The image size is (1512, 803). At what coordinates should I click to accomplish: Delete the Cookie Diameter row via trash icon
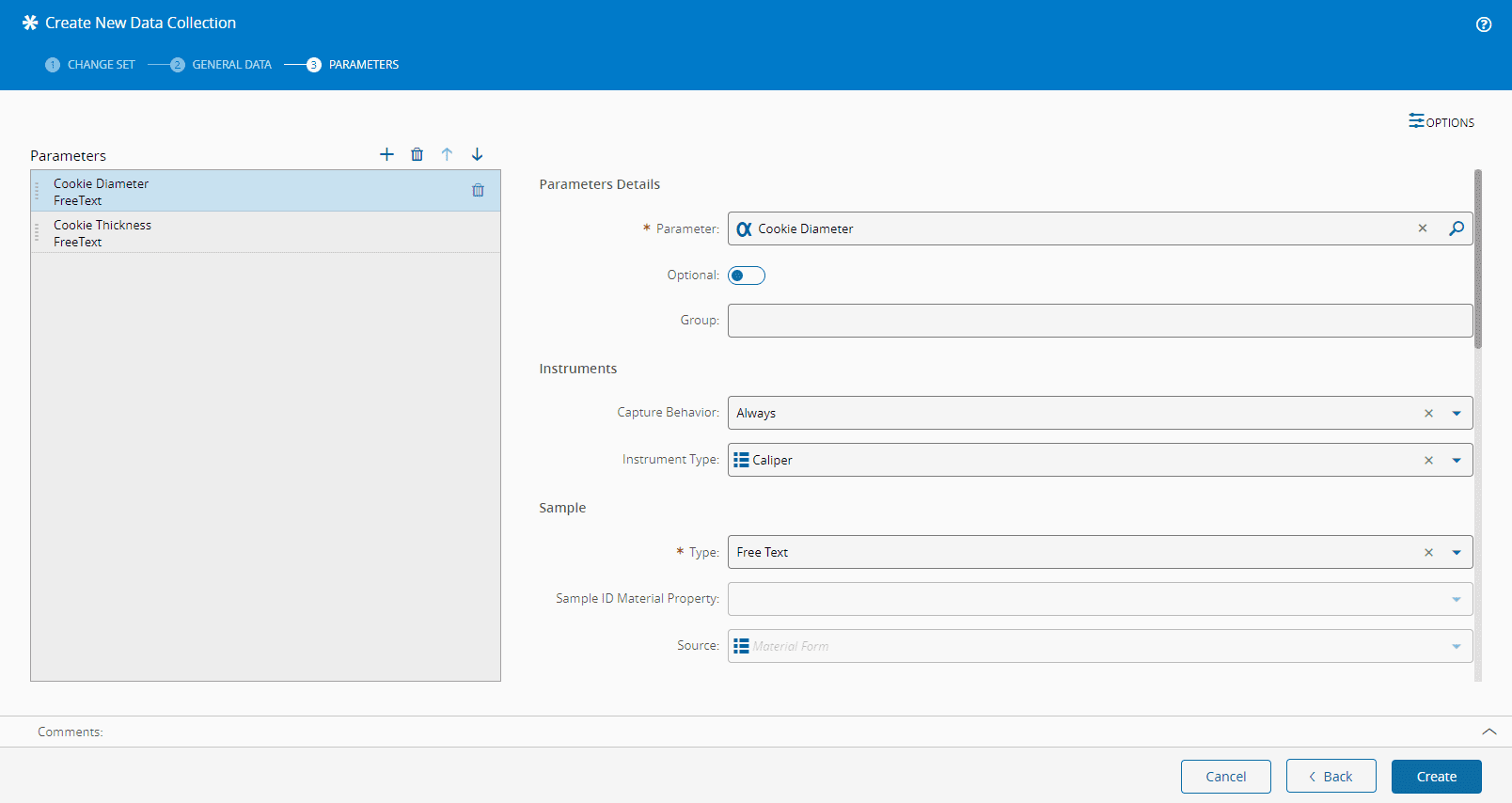tap(478, 191)
